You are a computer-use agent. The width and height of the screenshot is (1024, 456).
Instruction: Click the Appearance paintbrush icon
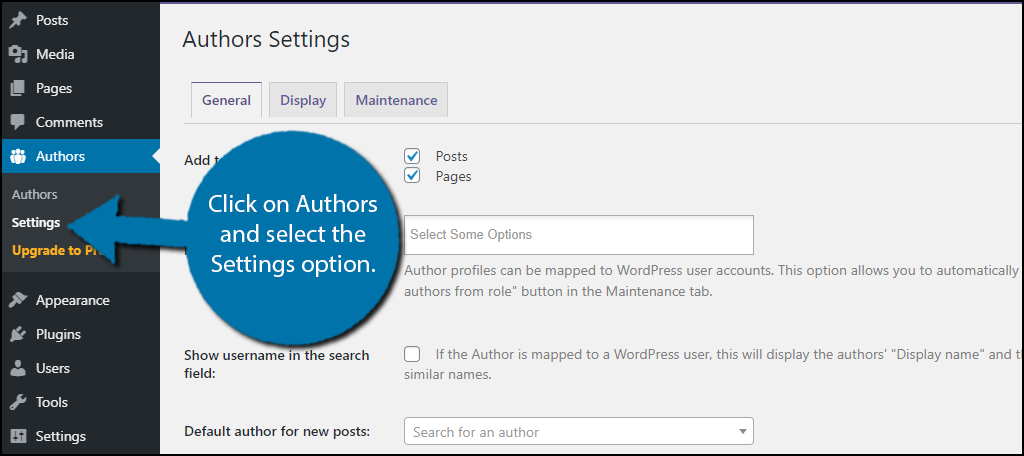[x=18, y=301]
